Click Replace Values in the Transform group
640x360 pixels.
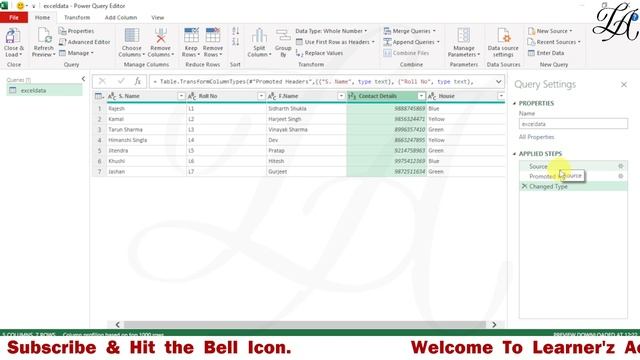click(319, 53)
